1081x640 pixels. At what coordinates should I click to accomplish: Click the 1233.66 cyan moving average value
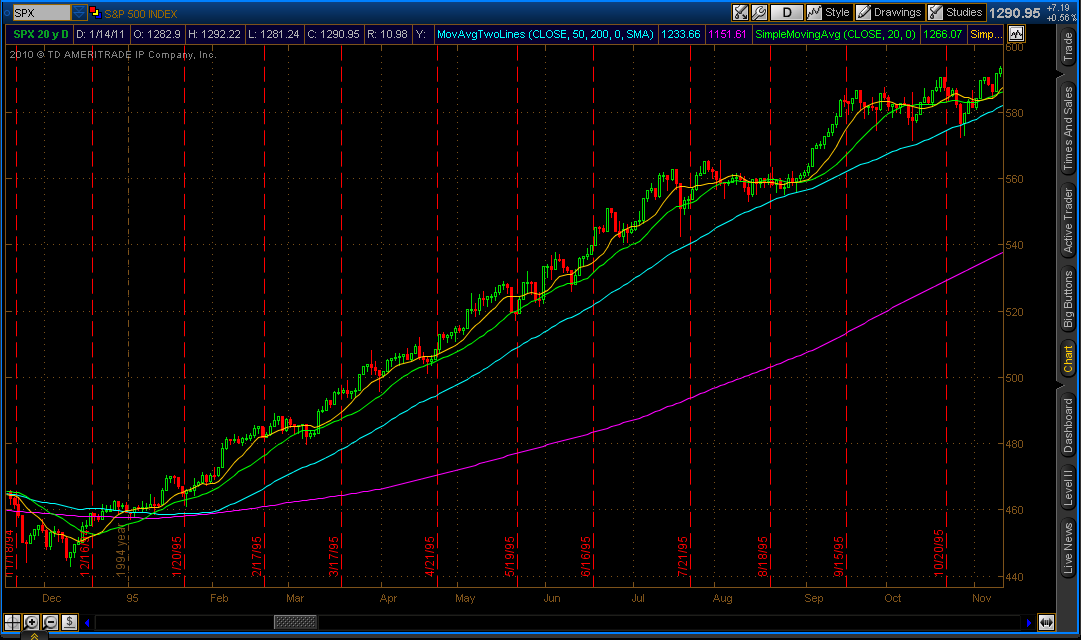point(680,34)
